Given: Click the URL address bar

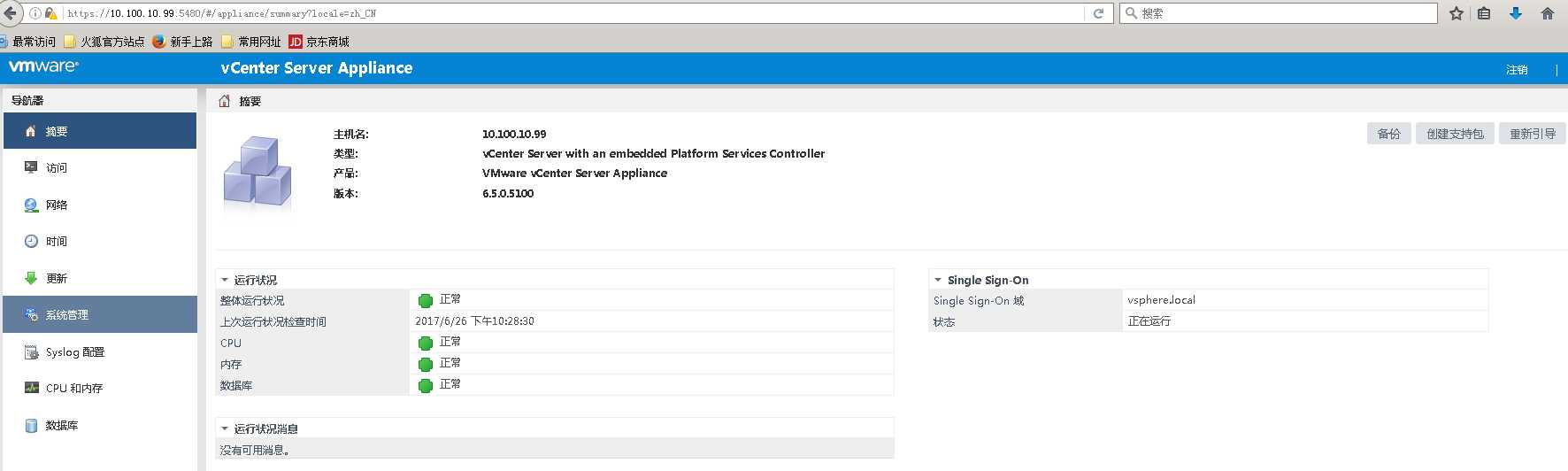Looking at the screenshot, I should pos(575,13).
